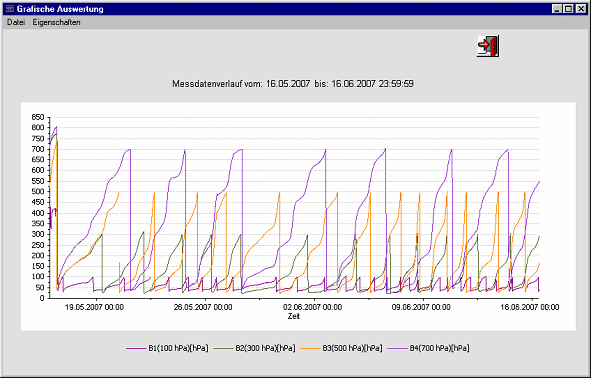Click the 02.06.2007 00:00 axis label
591x378 pixels.
[x=312, y=307]
